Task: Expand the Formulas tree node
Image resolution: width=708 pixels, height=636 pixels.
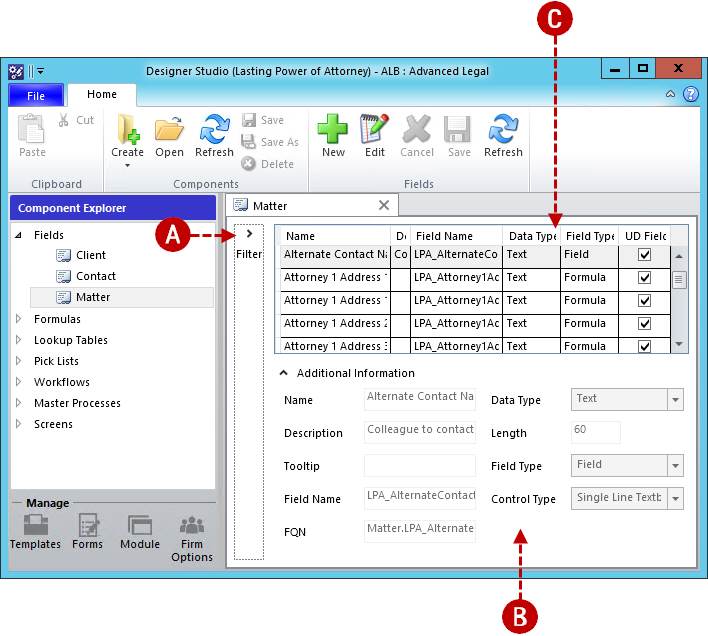Action: point(19,319)
